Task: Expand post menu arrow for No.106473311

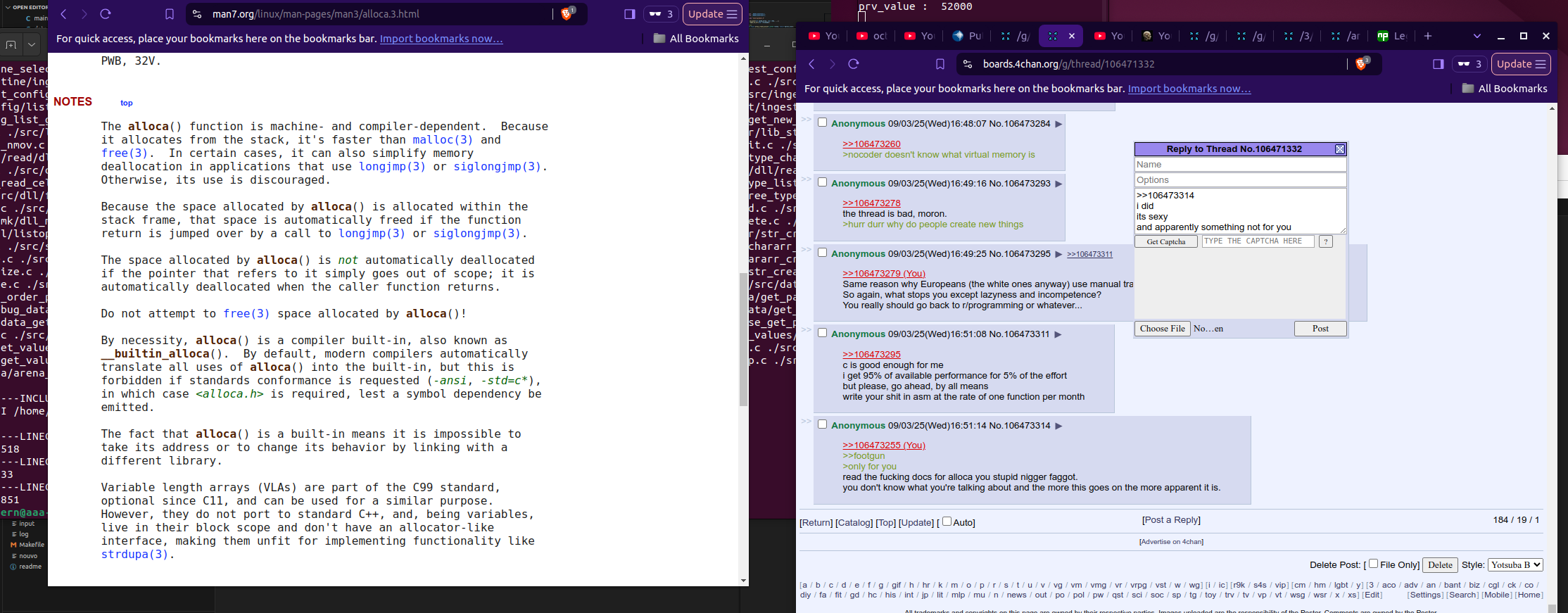Action: (x=1058, y=334)
